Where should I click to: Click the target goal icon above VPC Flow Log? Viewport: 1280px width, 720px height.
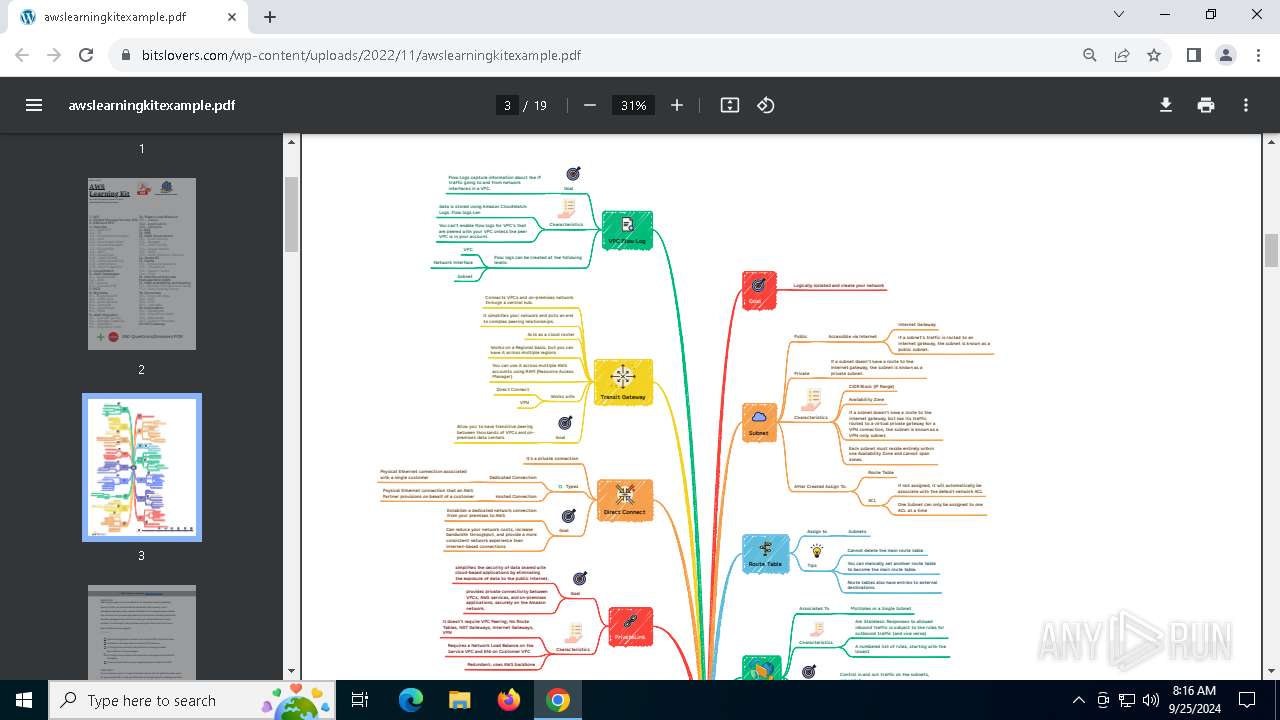pos(573,174)
